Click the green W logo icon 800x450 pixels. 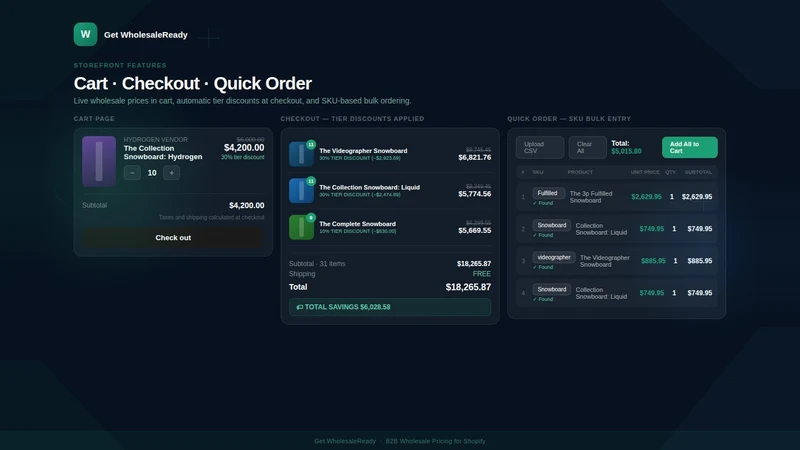85,34
